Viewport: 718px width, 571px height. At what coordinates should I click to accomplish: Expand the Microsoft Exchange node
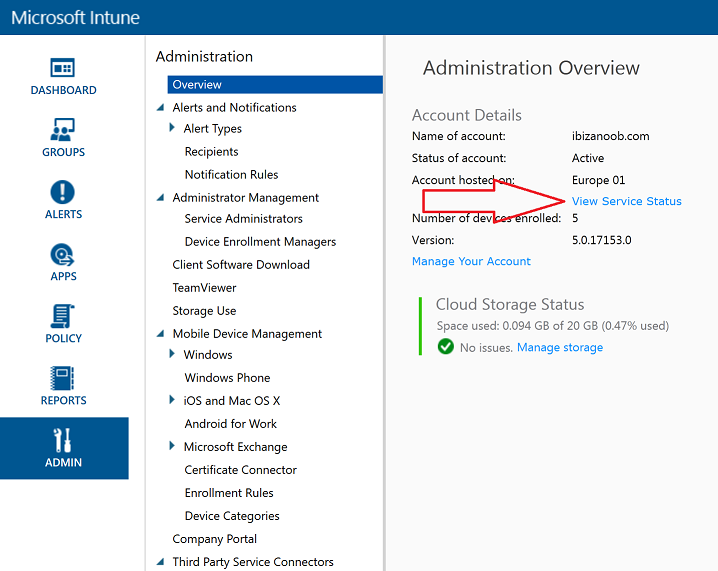[x=172, y=446]
